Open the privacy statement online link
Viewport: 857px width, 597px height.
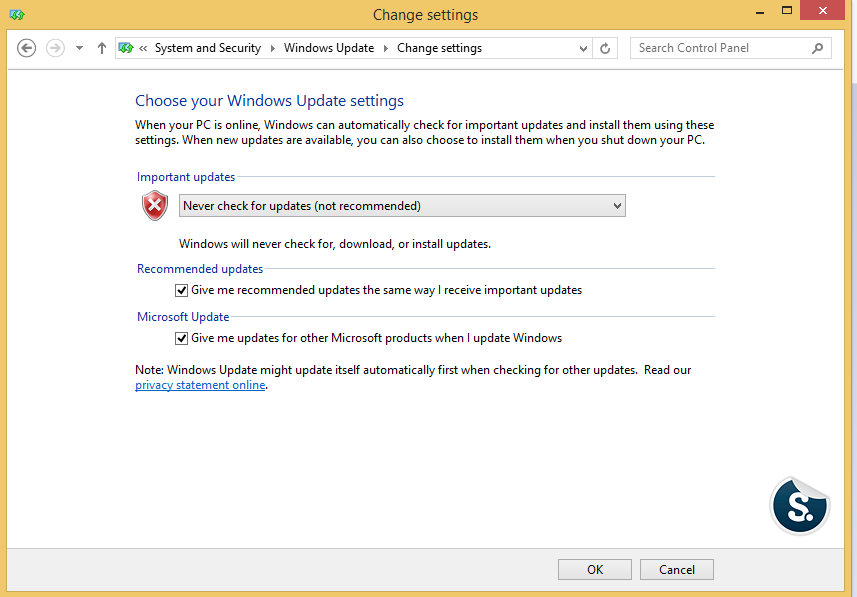tap(200, 384)
